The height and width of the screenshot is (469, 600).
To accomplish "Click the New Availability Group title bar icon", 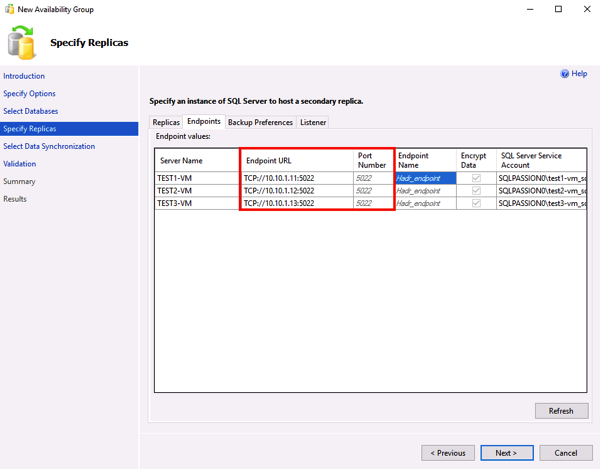I will [9, 9].
